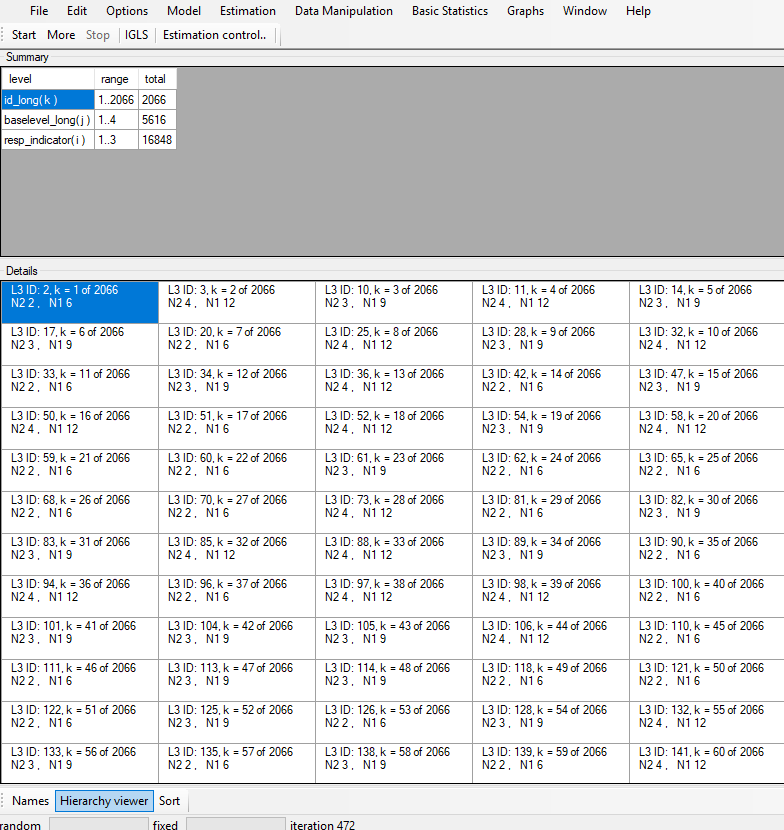The height and width of the screenshot is (830, 784).
Task: Open the Estimation menu
Action: [248, 11]
